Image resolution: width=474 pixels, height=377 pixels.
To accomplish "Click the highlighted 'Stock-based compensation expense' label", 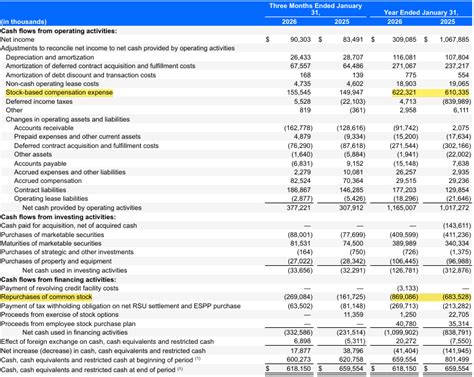I will (59, 92).
